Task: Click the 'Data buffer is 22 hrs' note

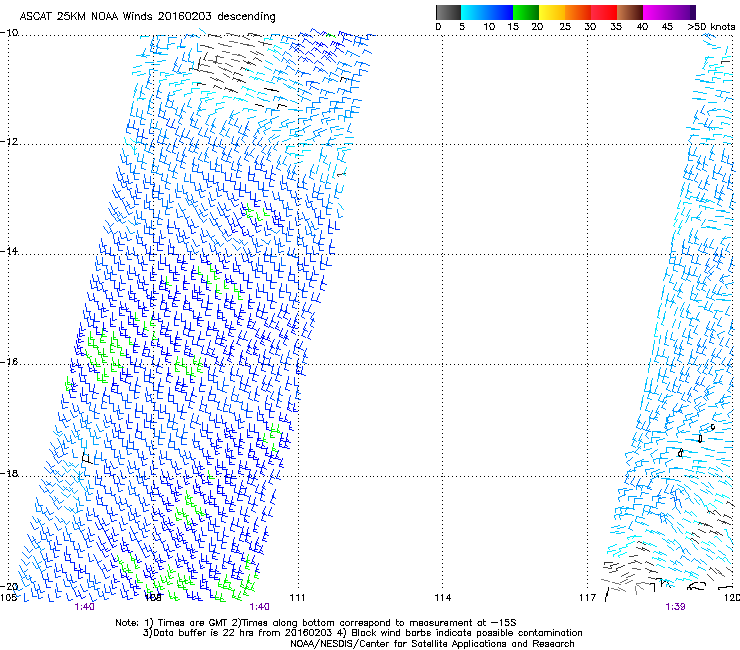Action: click(362, 633)
